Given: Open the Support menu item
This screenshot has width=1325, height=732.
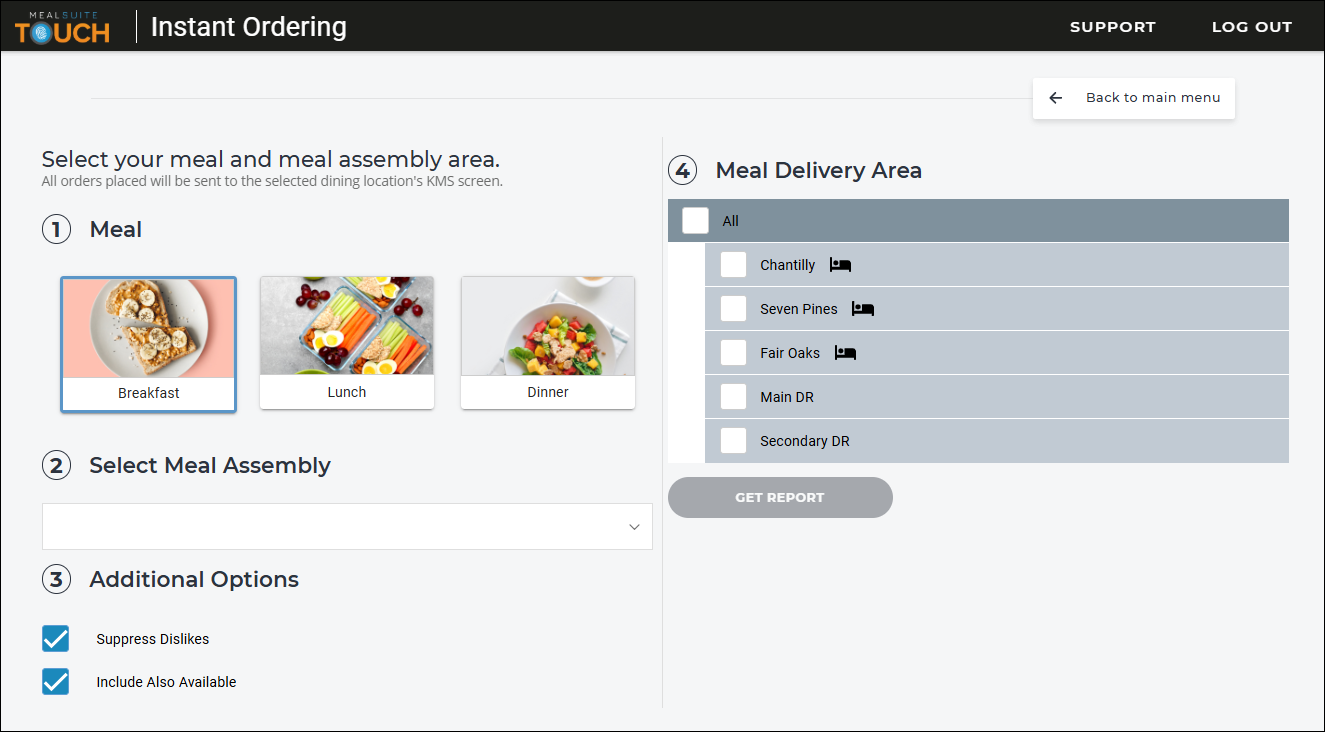Looking at the screenshot, I should (1112, 27).
